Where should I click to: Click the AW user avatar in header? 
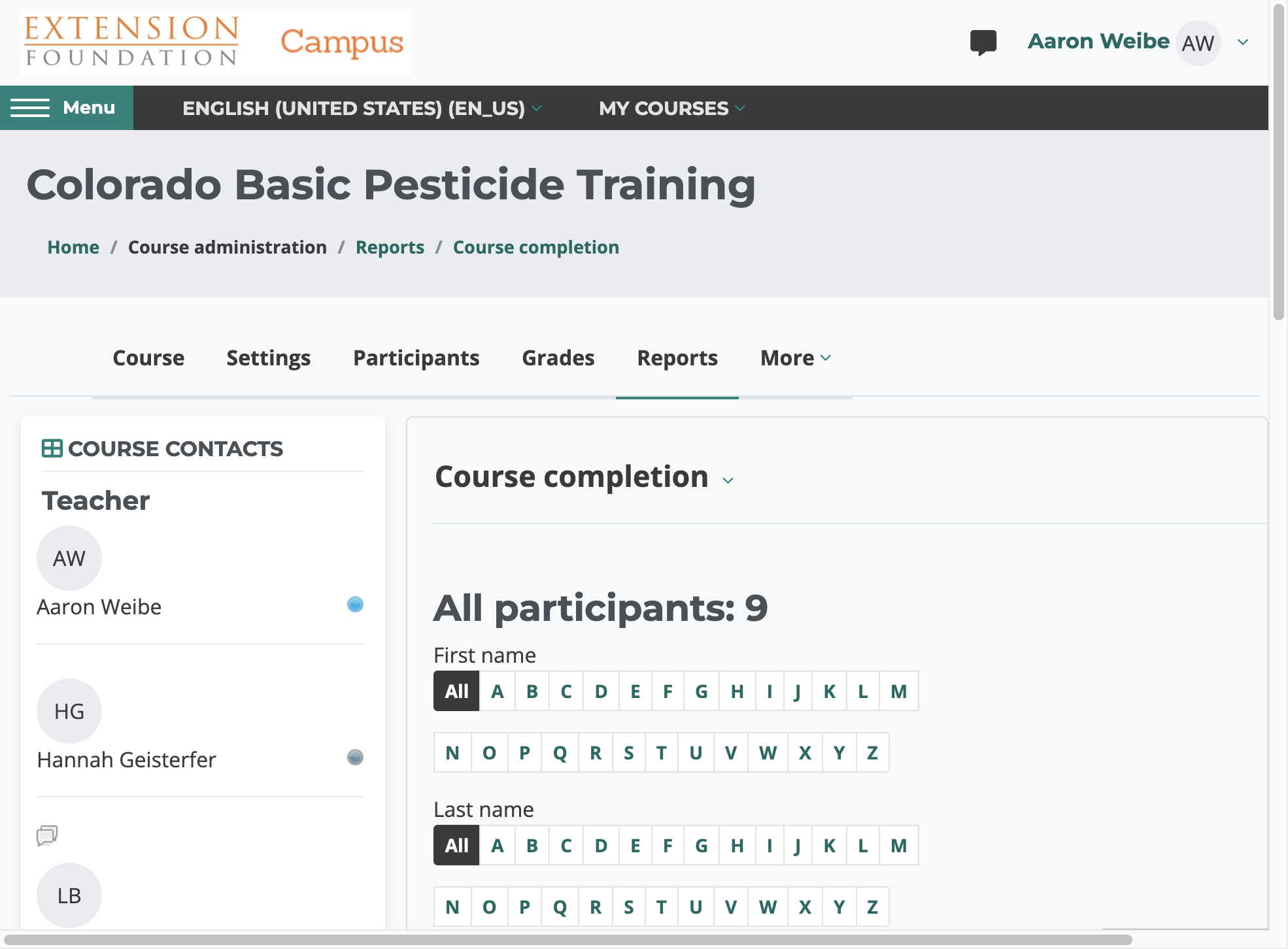pyautogui.click(x=1198, y=43)
